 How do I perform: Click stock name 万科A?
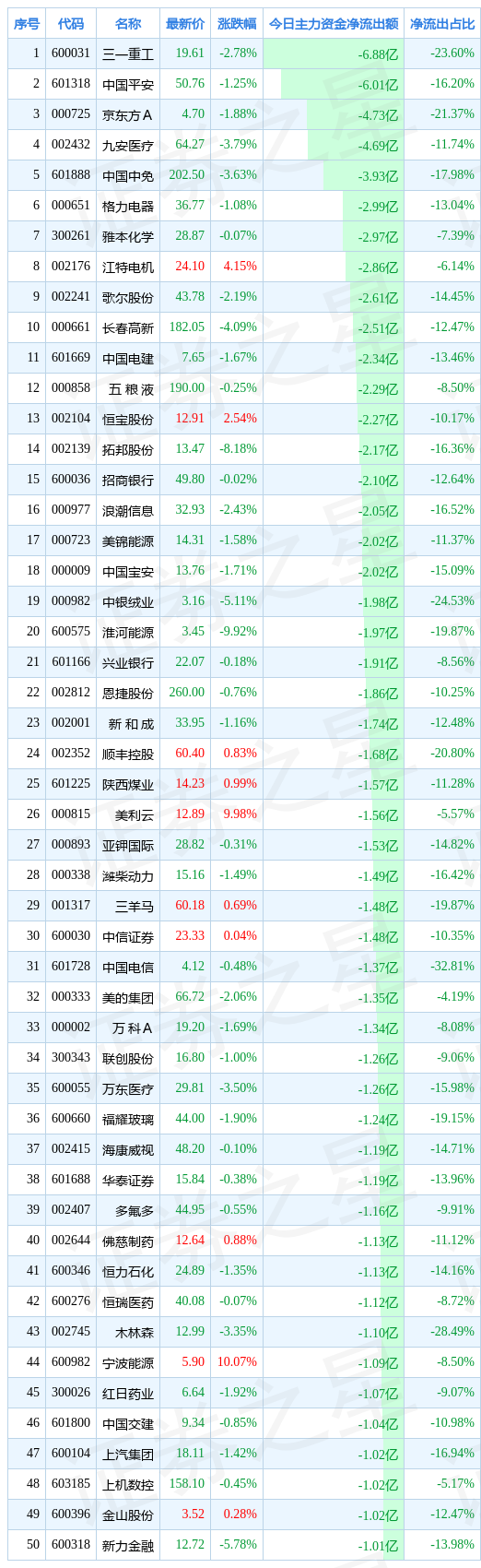pos(133,1028)
